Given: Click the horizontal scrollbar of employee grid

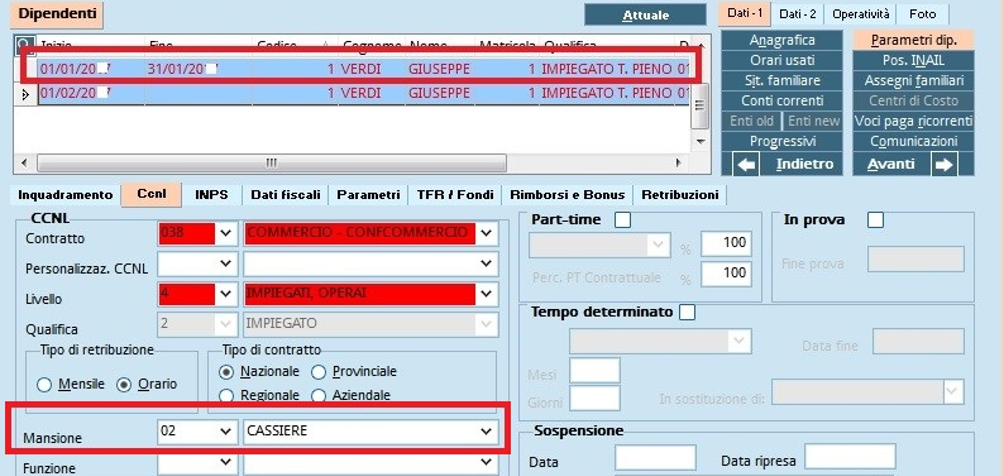Looking at the screenshot, I should 271,163.
